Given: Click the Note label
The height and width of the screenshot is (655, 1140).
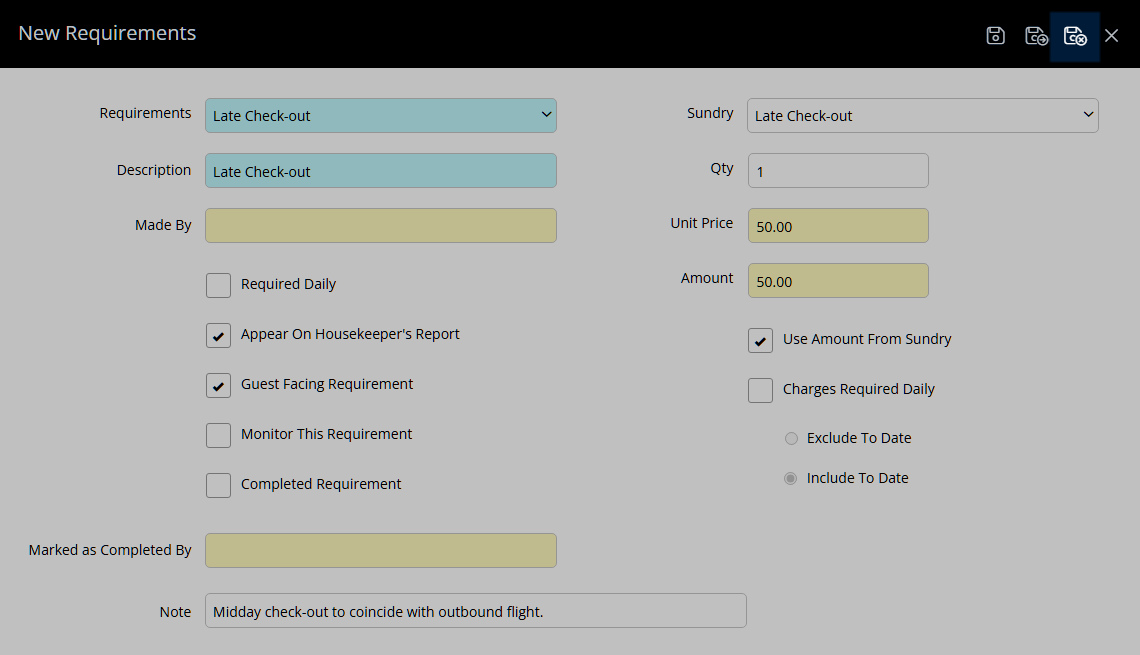Looking at the screenshot, I should 175,612.
